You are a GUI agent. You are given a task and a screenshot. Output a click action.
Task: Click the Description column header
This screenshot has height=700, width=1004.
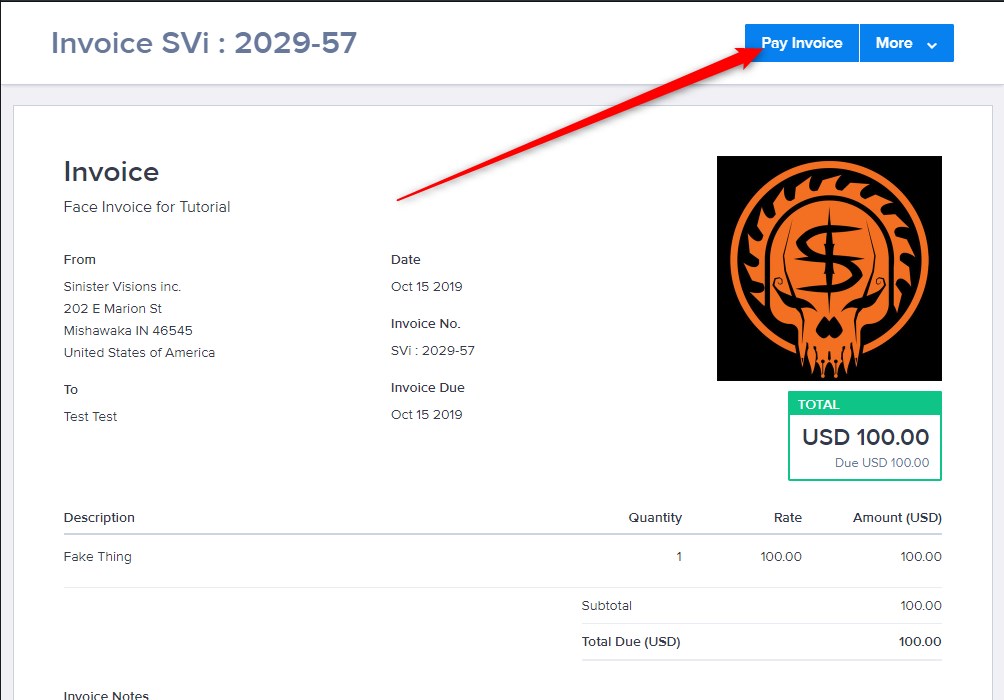coord(99,517)
